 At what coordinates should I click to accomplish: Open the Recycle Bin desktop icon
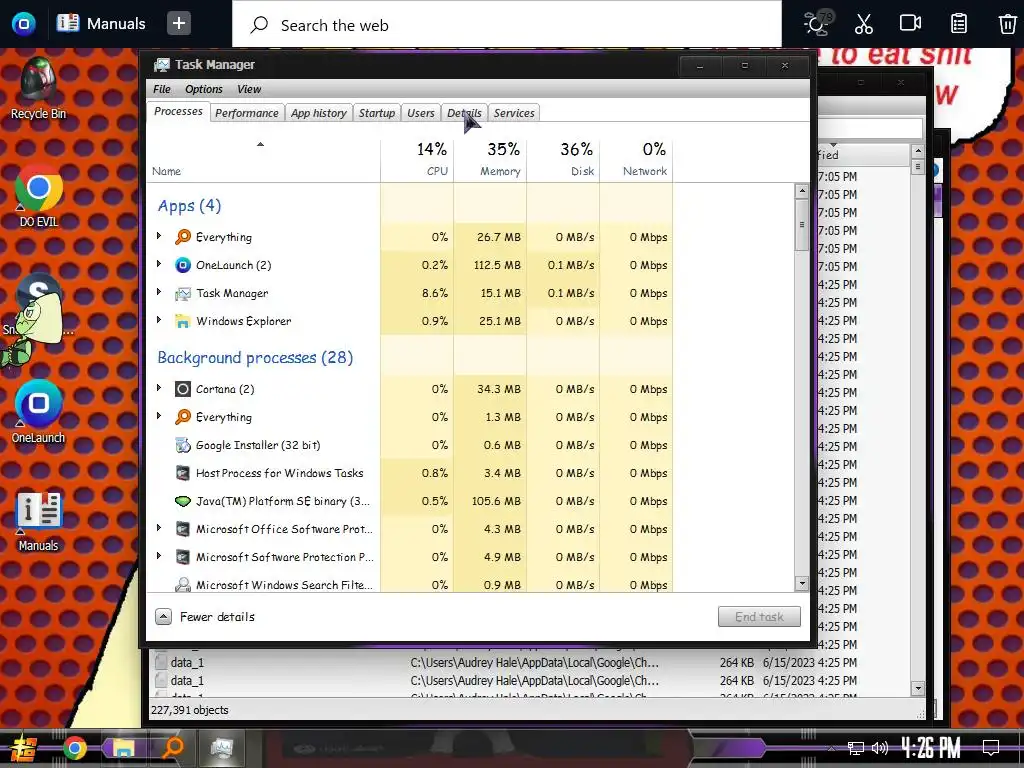[38, 88]
